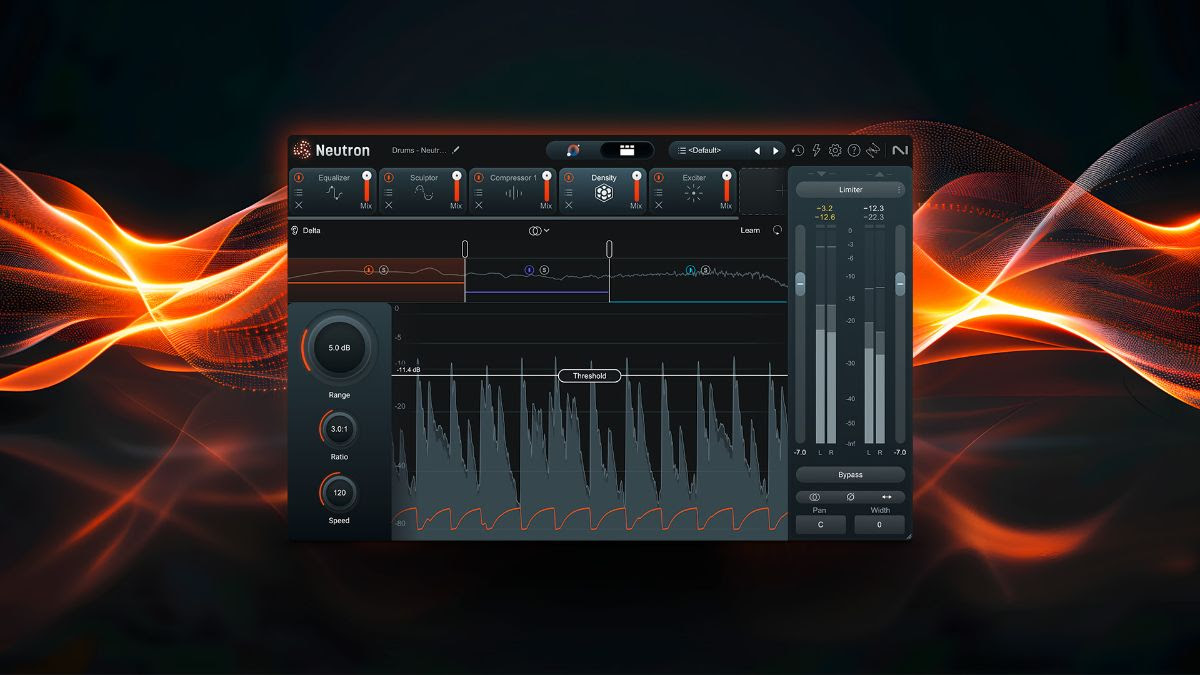Image resolution: width=1200 pixels, height=675 pixels.
Task: Remove the Equalizer module with its X
Action: [x=298, y=205]
